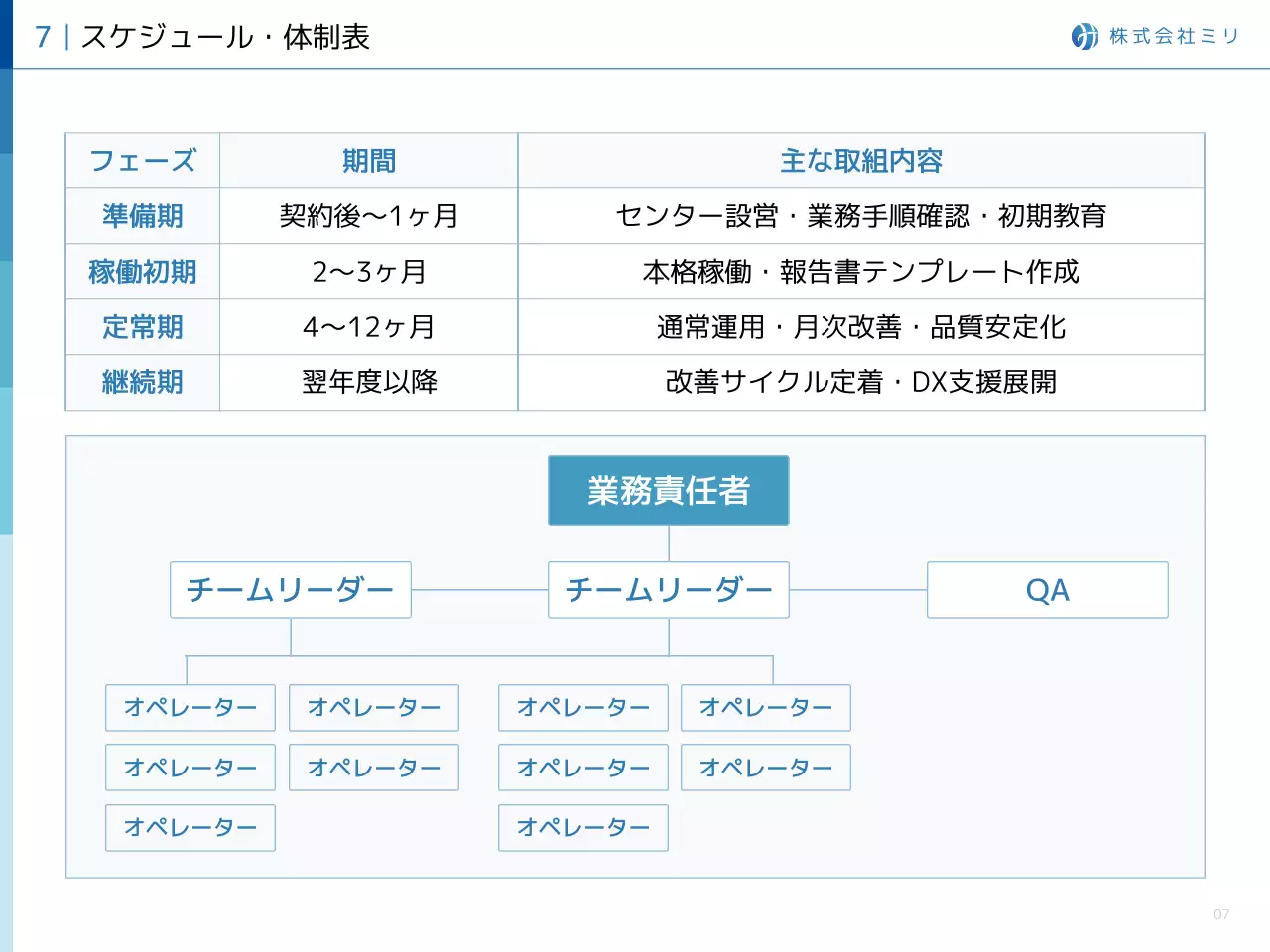
Task: Select the 業務責任者 box in the org chart
Action: (x=668, y=489)
